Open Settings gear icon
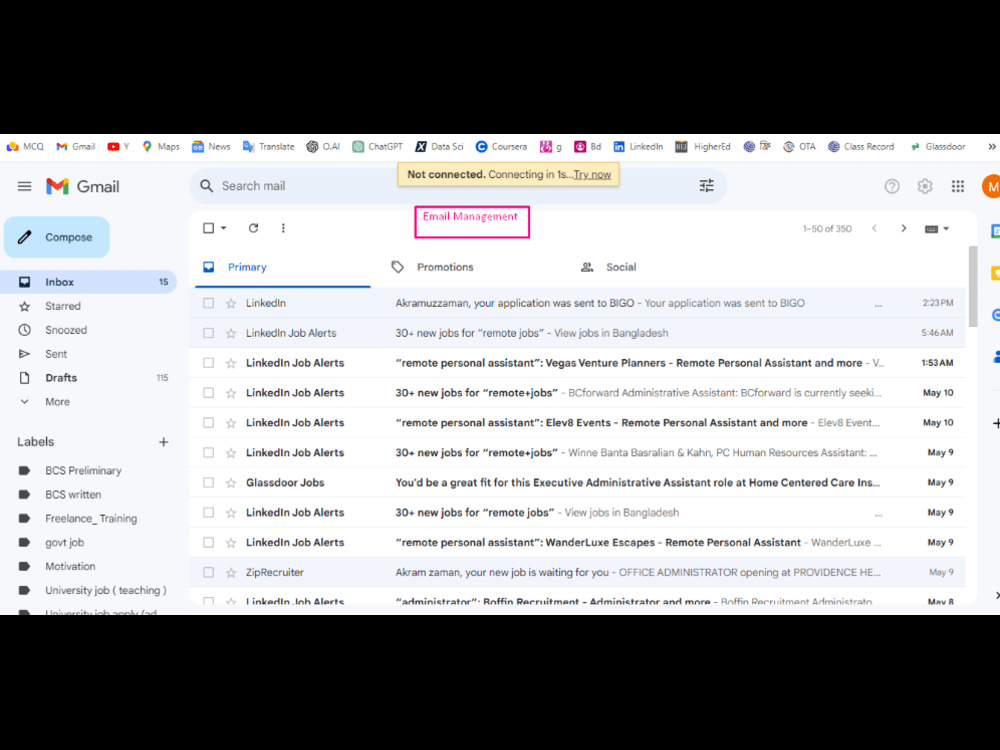1000x750 pixels. click(925, 186)
